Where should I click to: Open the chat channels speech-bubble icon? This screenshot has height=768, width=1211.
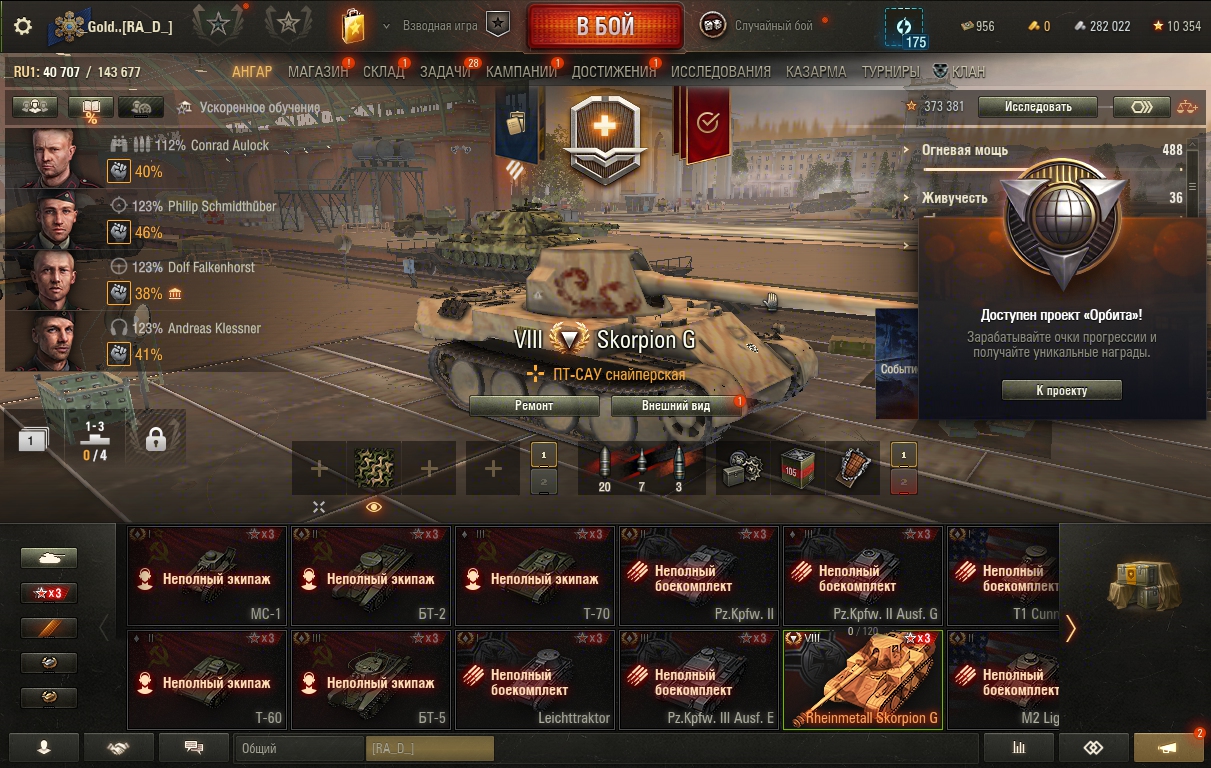point(194,747)
